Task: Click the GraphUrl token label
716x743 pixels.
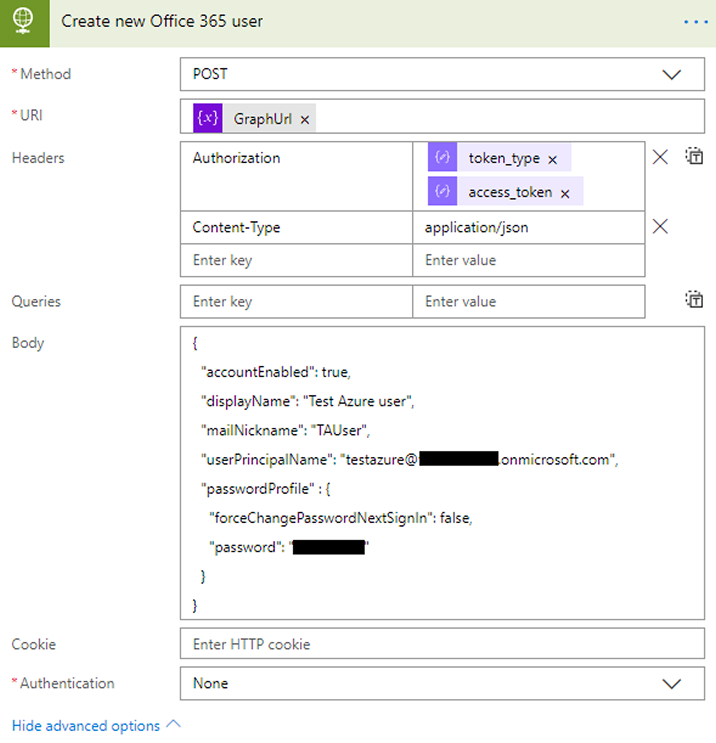Action: [263, 119]
